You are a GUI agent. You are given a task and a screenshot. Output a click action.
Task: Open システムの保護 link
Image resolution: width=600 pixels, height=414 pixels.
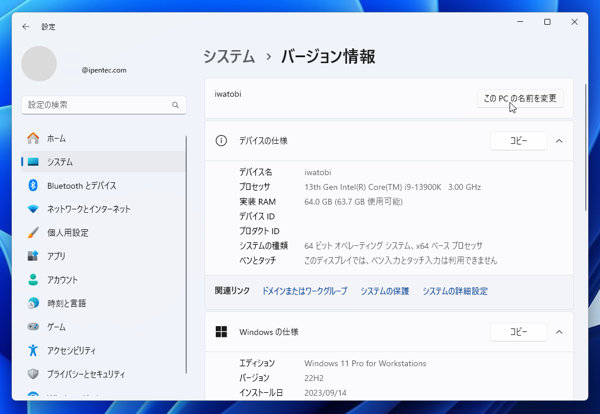pyautogui.click(x=385, y=291)
